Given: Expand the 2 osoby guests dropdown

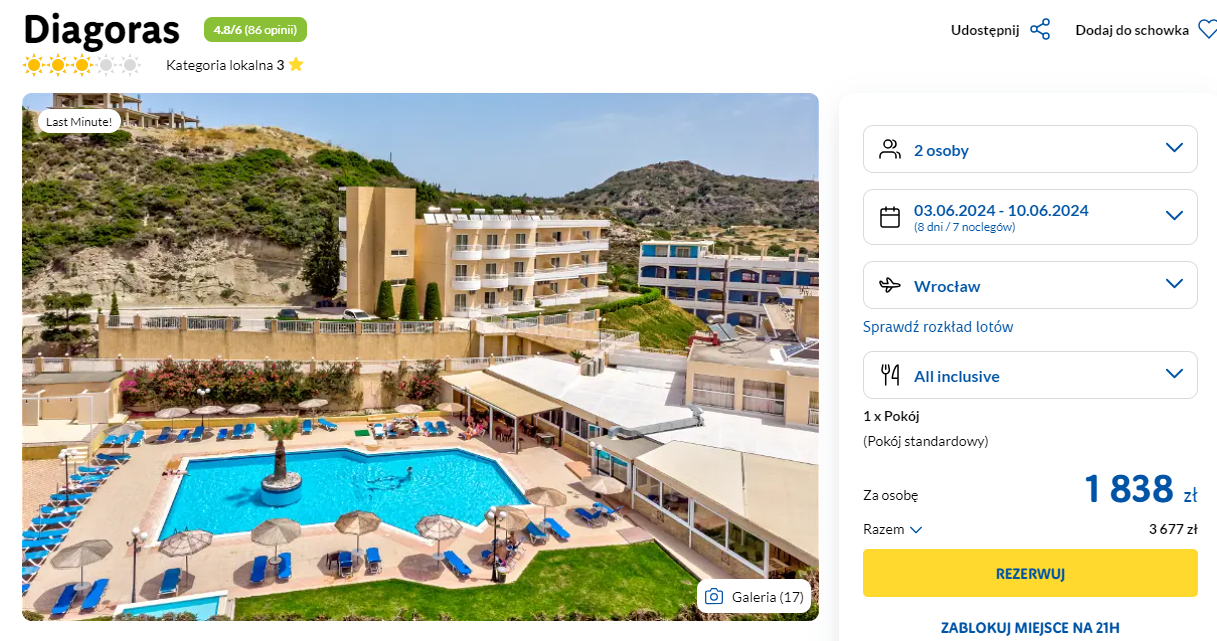Looking at the screenshot, I should pos(1030,149).
